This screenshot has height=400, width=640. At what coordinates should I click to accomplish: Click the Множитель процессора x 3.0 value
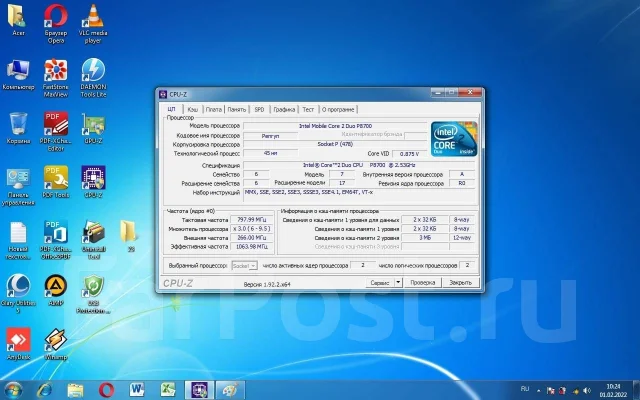coord(252,229)
